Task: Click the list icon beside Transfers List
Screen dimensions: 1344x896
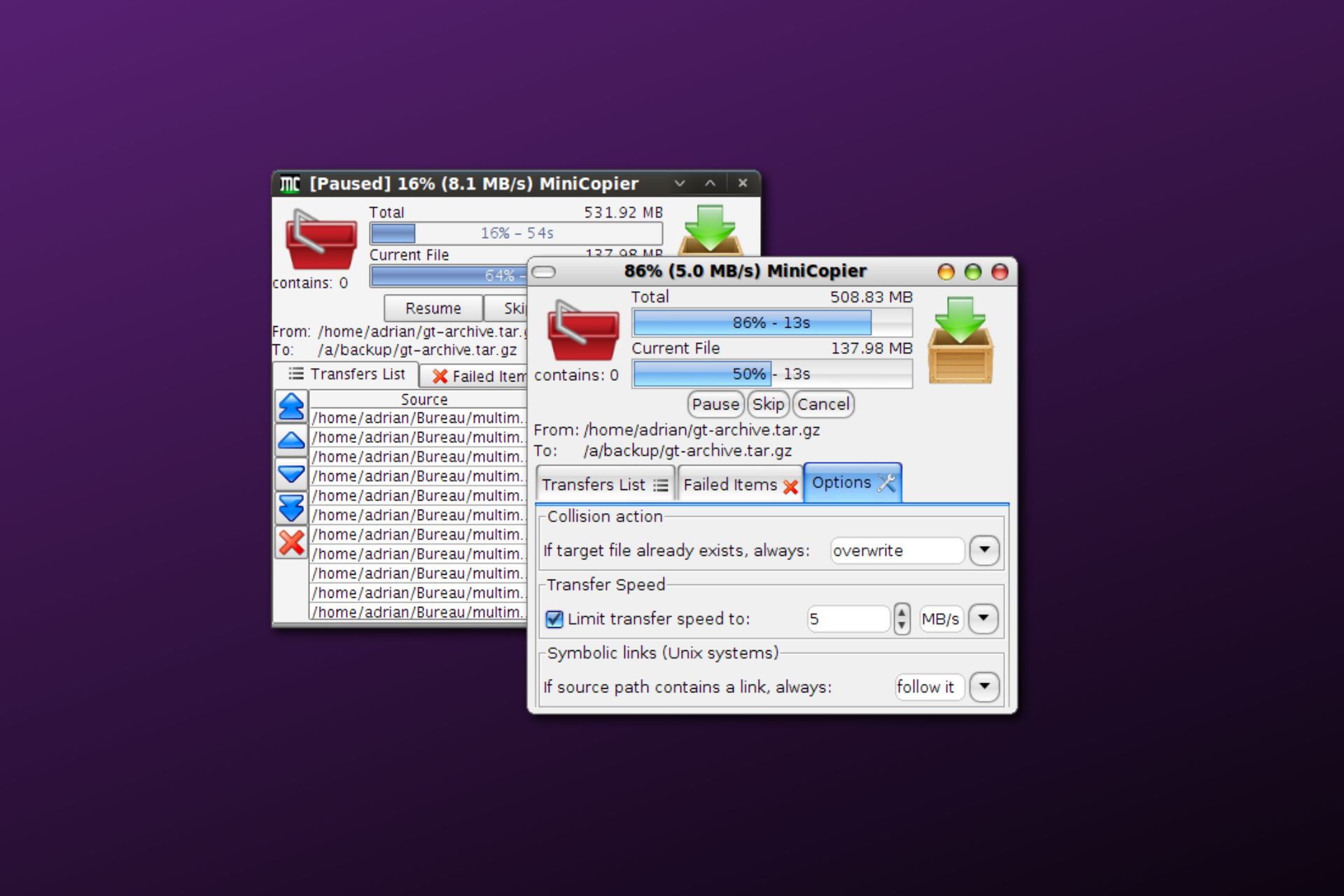Action: (661, 484)
